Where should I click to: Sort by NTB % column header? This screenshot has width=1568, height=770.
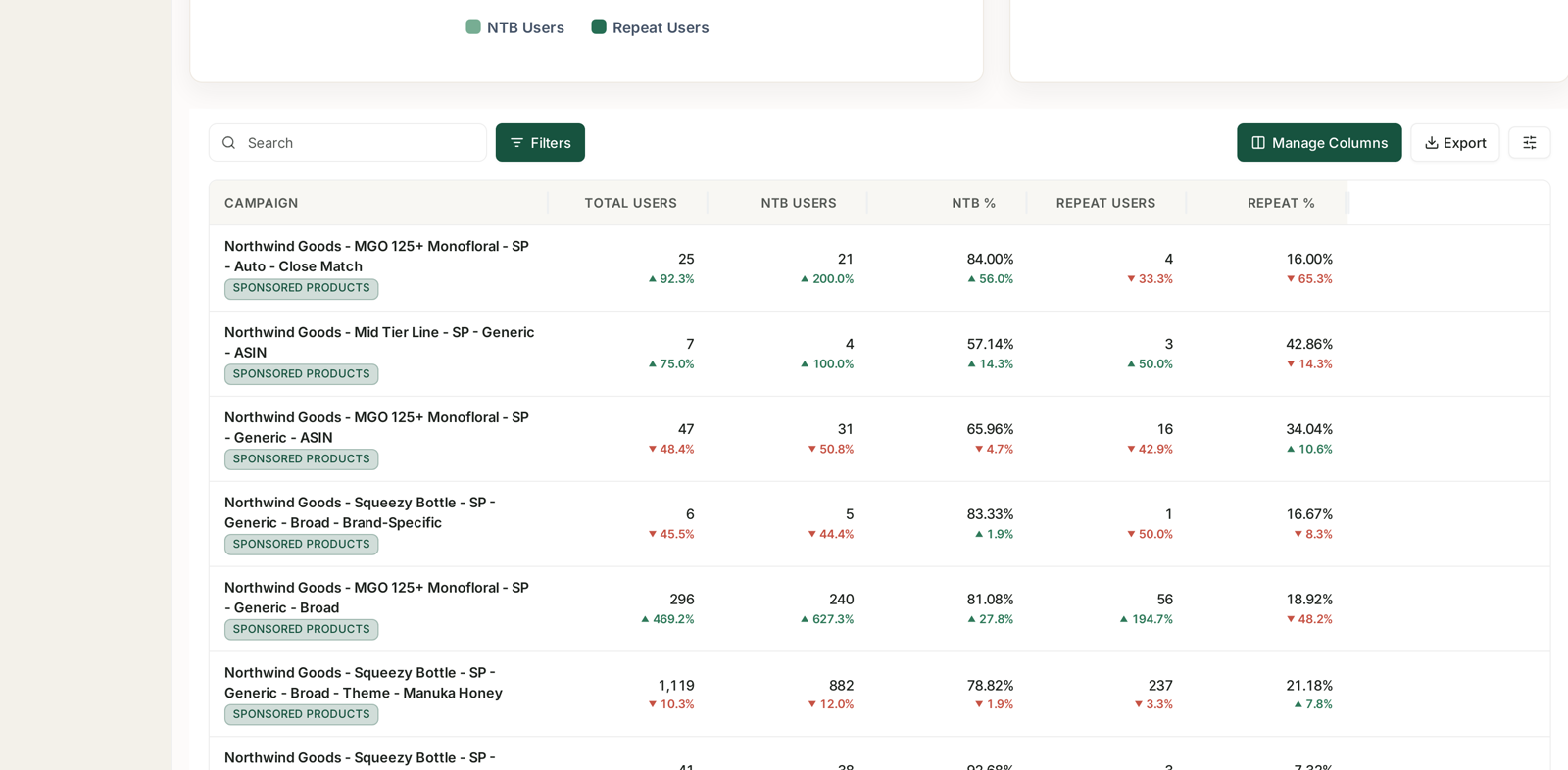click(974, 203)
